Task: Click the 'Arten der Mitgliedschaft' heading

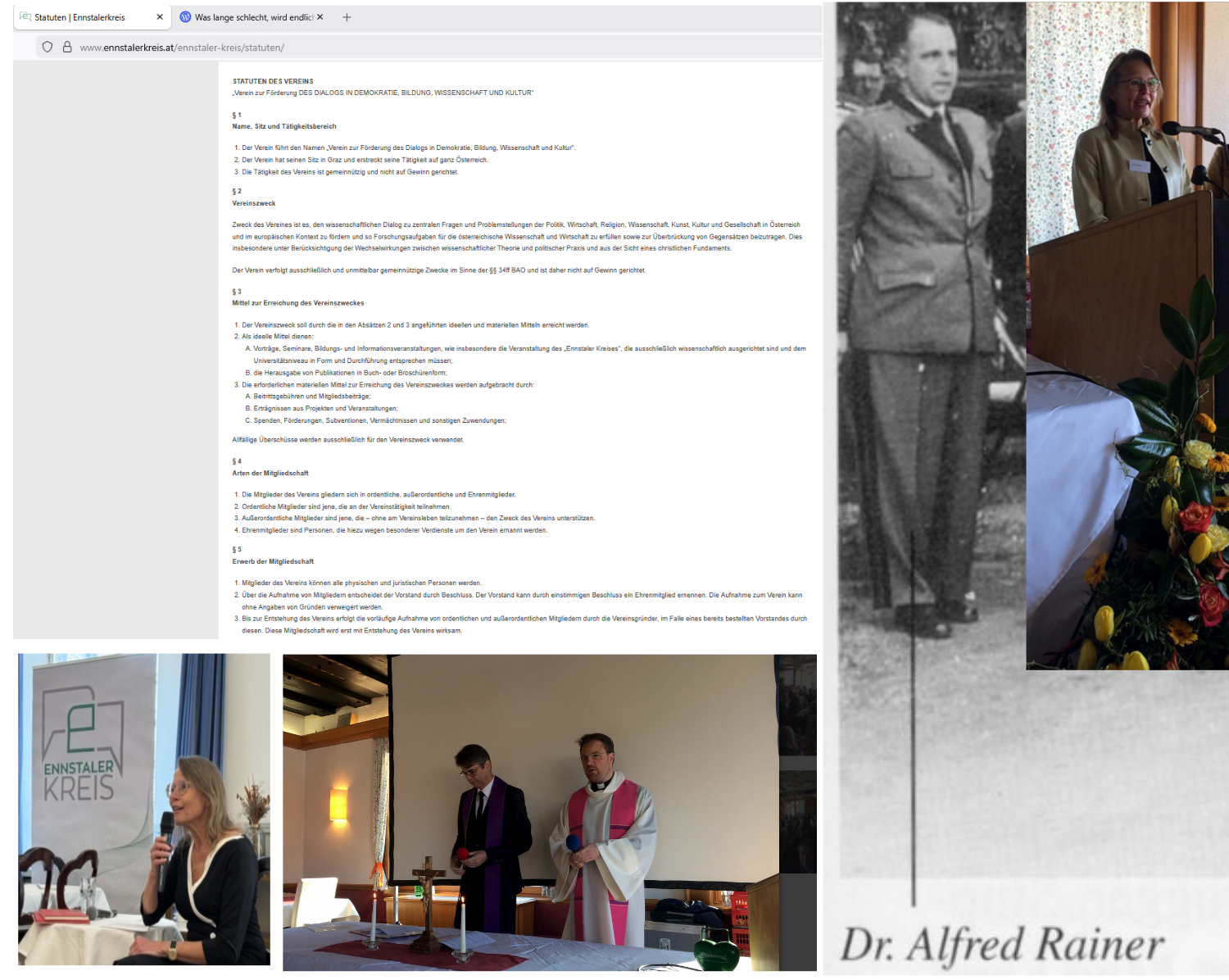Action: 270,473
